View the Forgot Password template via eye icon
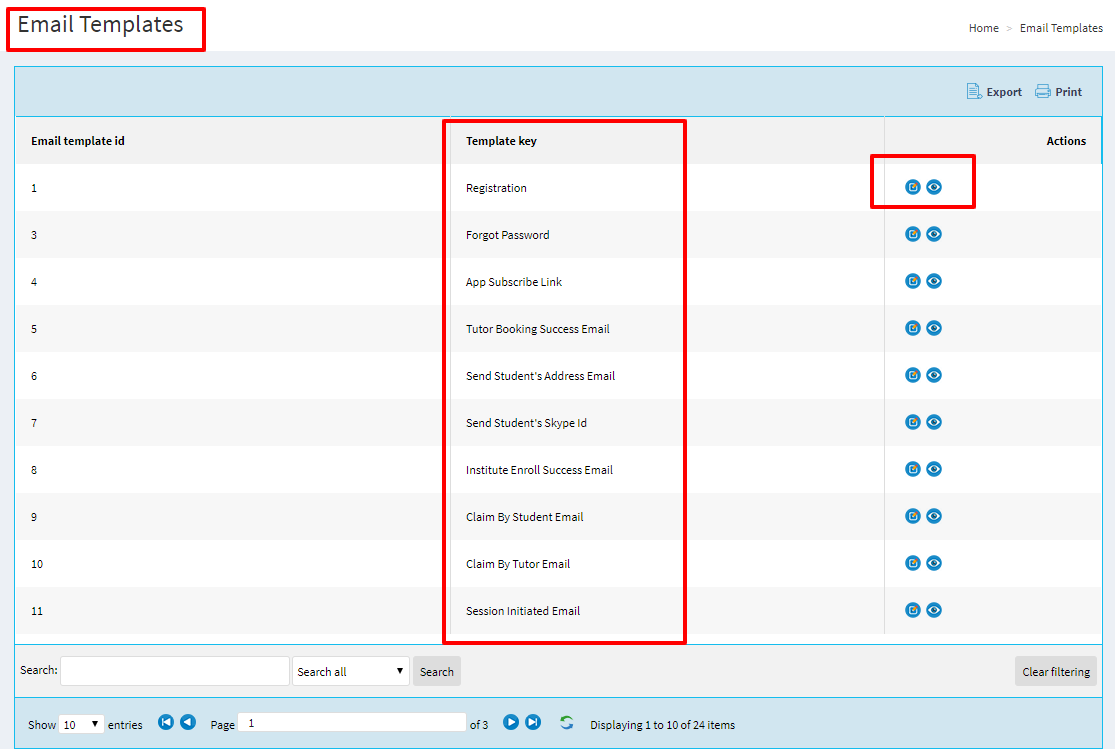Viewport: 1115px width, 749px height. pyautogui.click(x=934, y=234)
